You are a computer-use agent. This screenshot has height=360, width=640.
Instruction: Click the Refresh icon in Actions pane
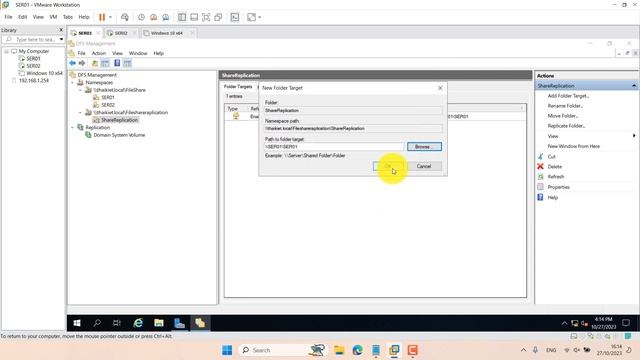tap(540, 177)
